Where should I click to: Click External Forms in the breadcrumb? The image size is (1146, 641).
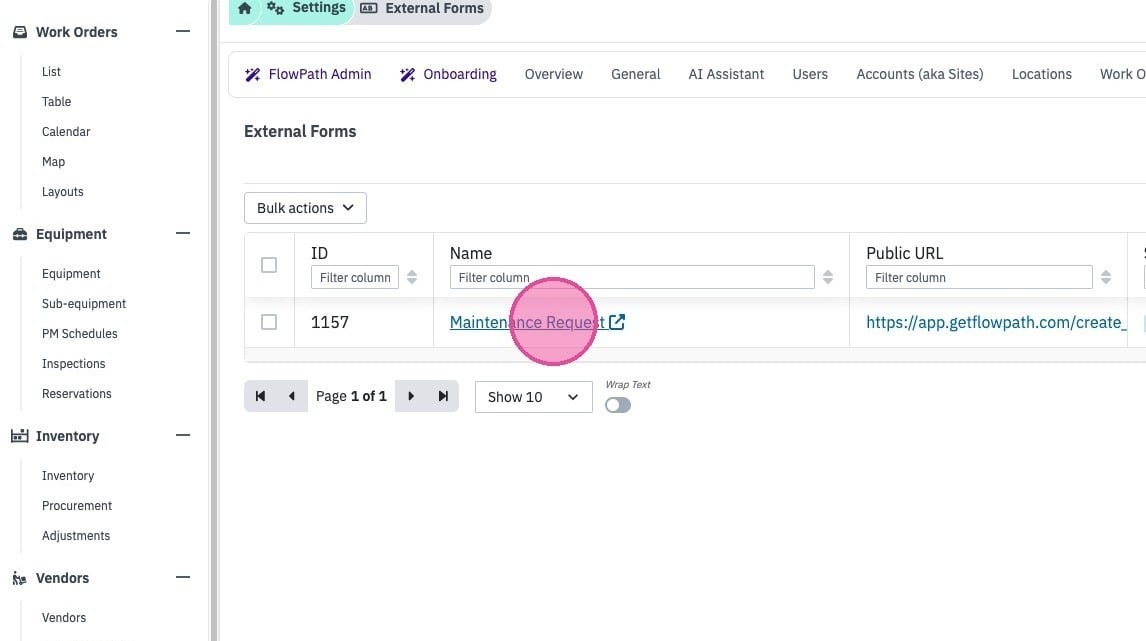[434, 8]
